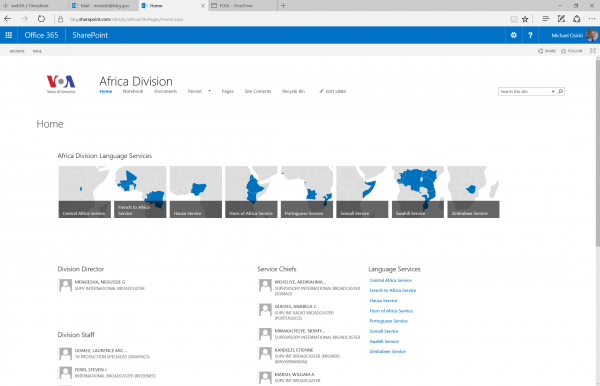Refresh the browser page
The height and width of the screenshot is (386, 600).
[41, 19]
